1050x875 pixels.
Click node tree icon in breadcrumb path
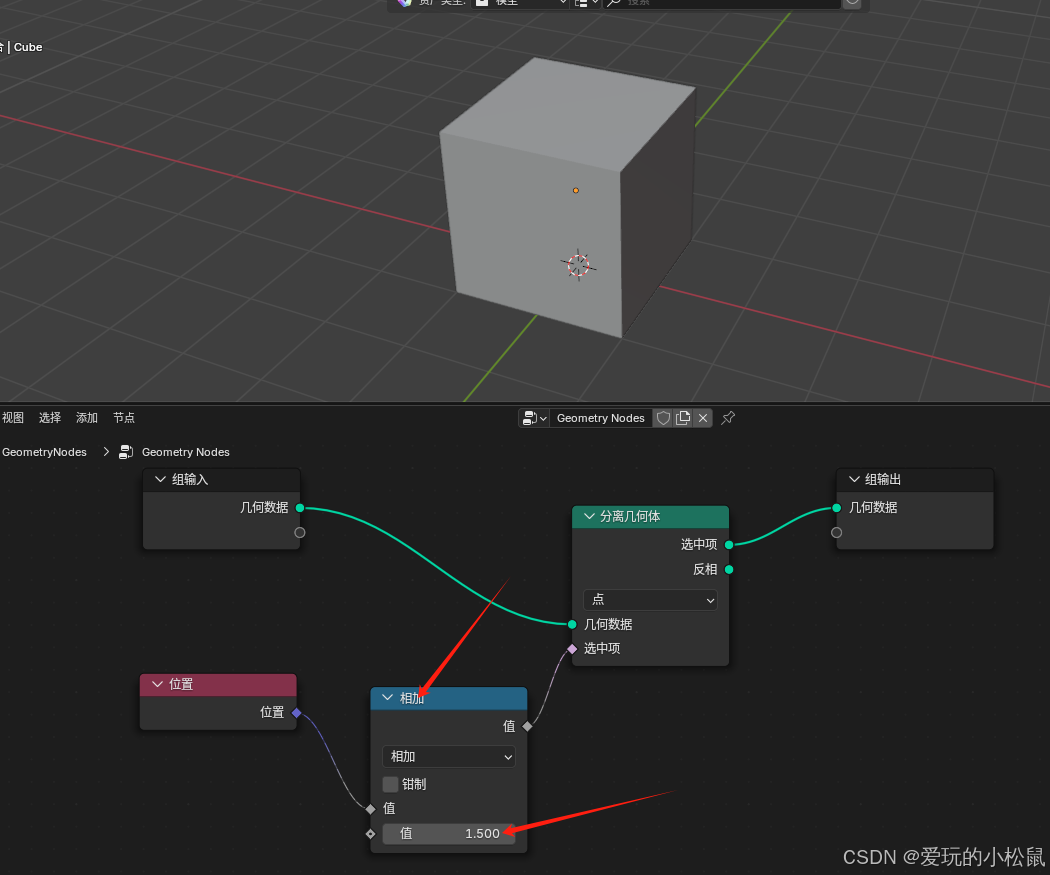[x=126, y=452]
